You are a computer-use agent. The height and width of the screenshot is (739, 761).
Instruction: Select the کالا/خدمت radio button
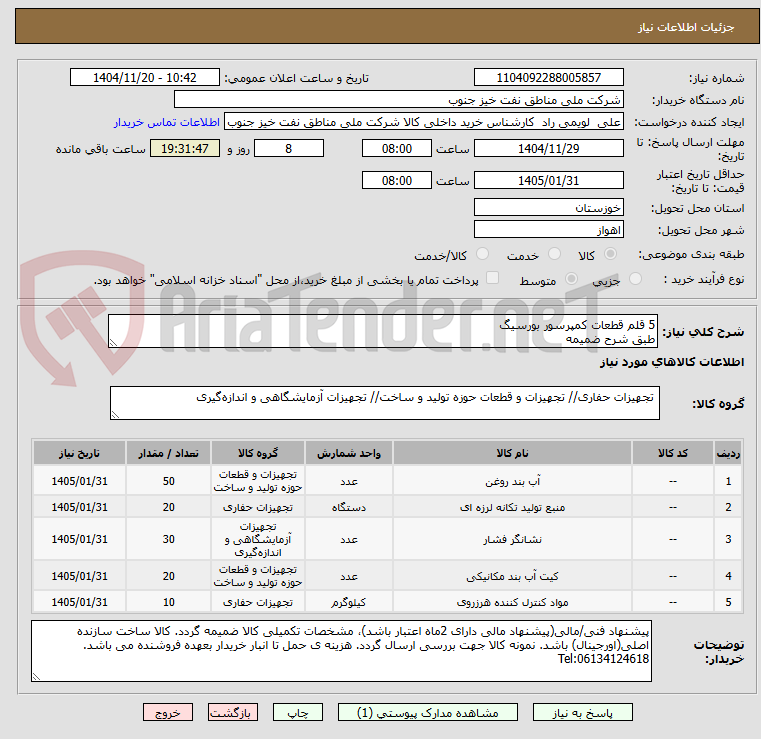pos(482,254)
